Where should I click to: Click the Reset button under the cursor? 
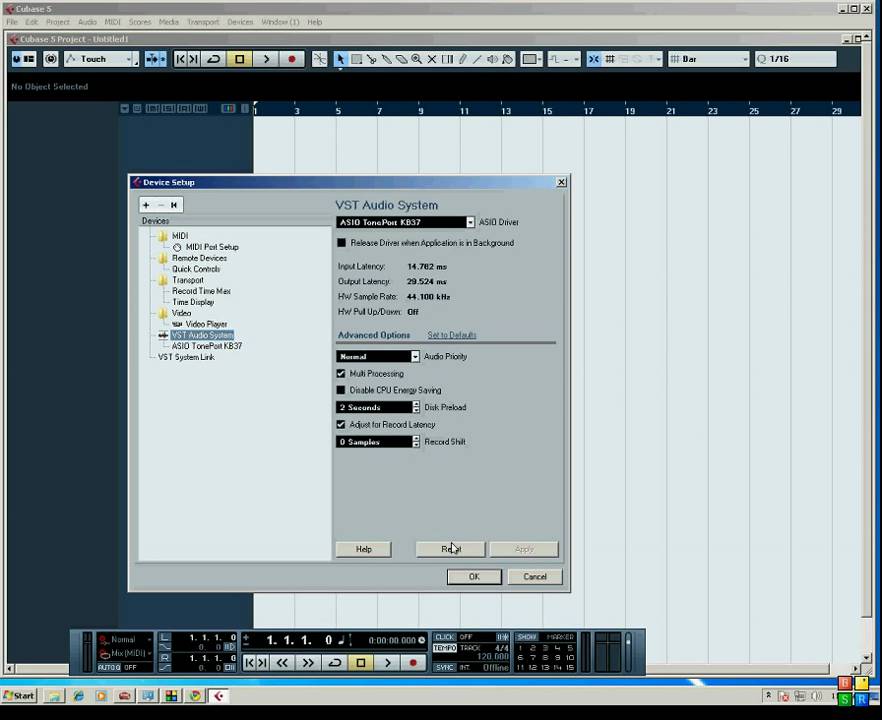tap(451, 549)
